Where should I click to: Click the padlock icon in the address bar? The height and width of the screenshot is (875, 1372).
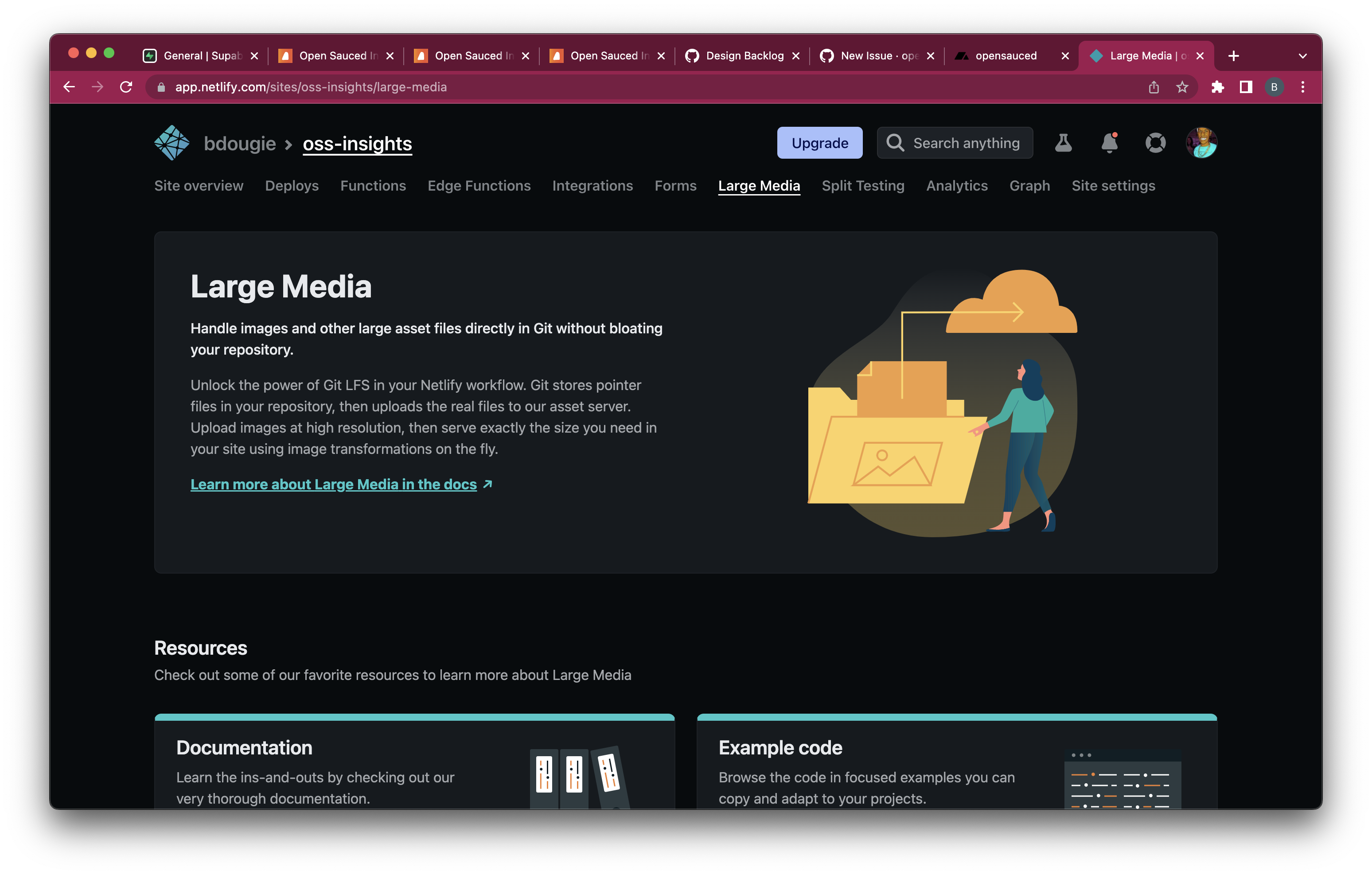tap(161, 86)
